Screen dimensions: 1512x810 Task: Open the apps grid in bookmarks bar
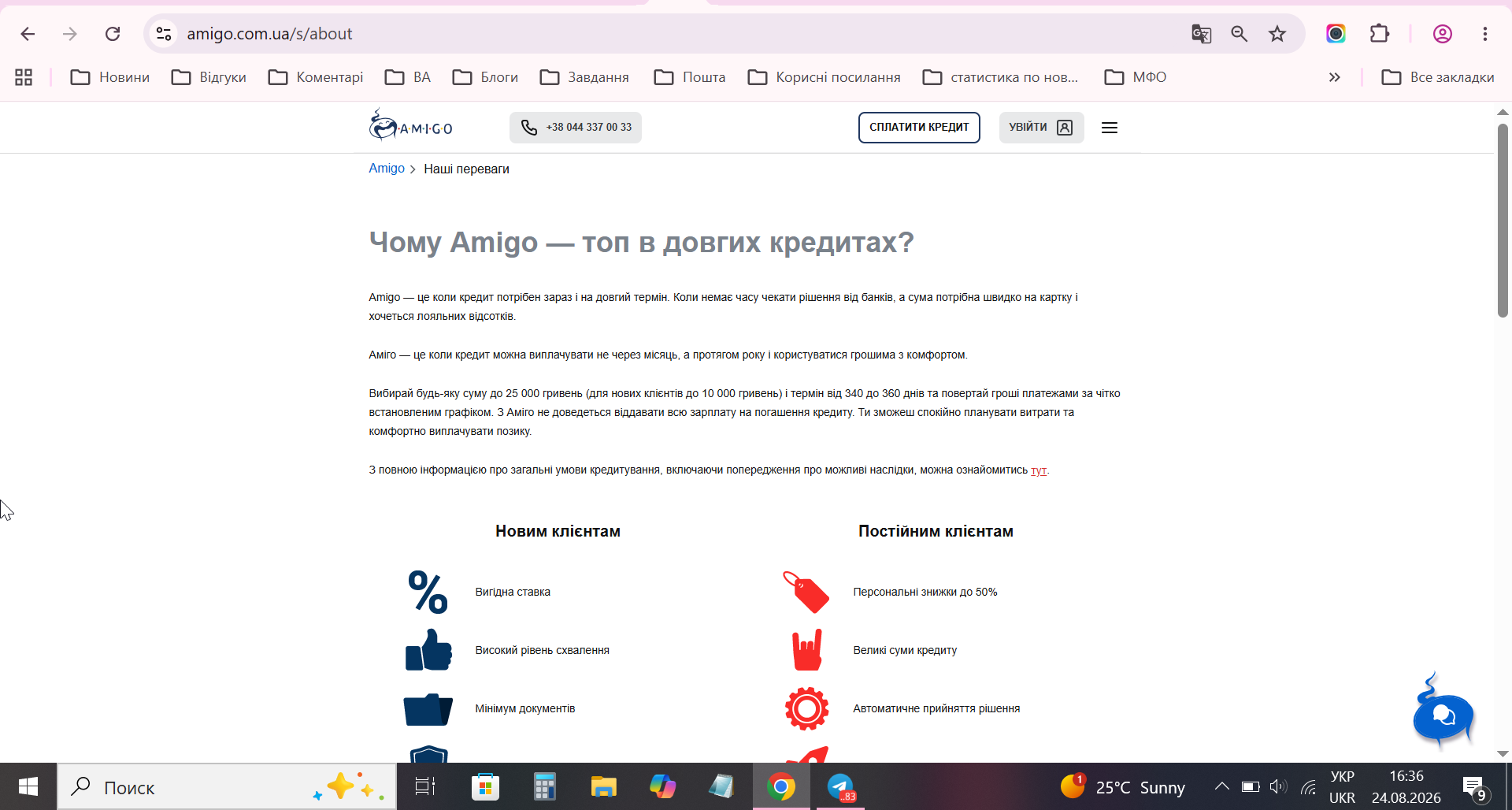24,77
